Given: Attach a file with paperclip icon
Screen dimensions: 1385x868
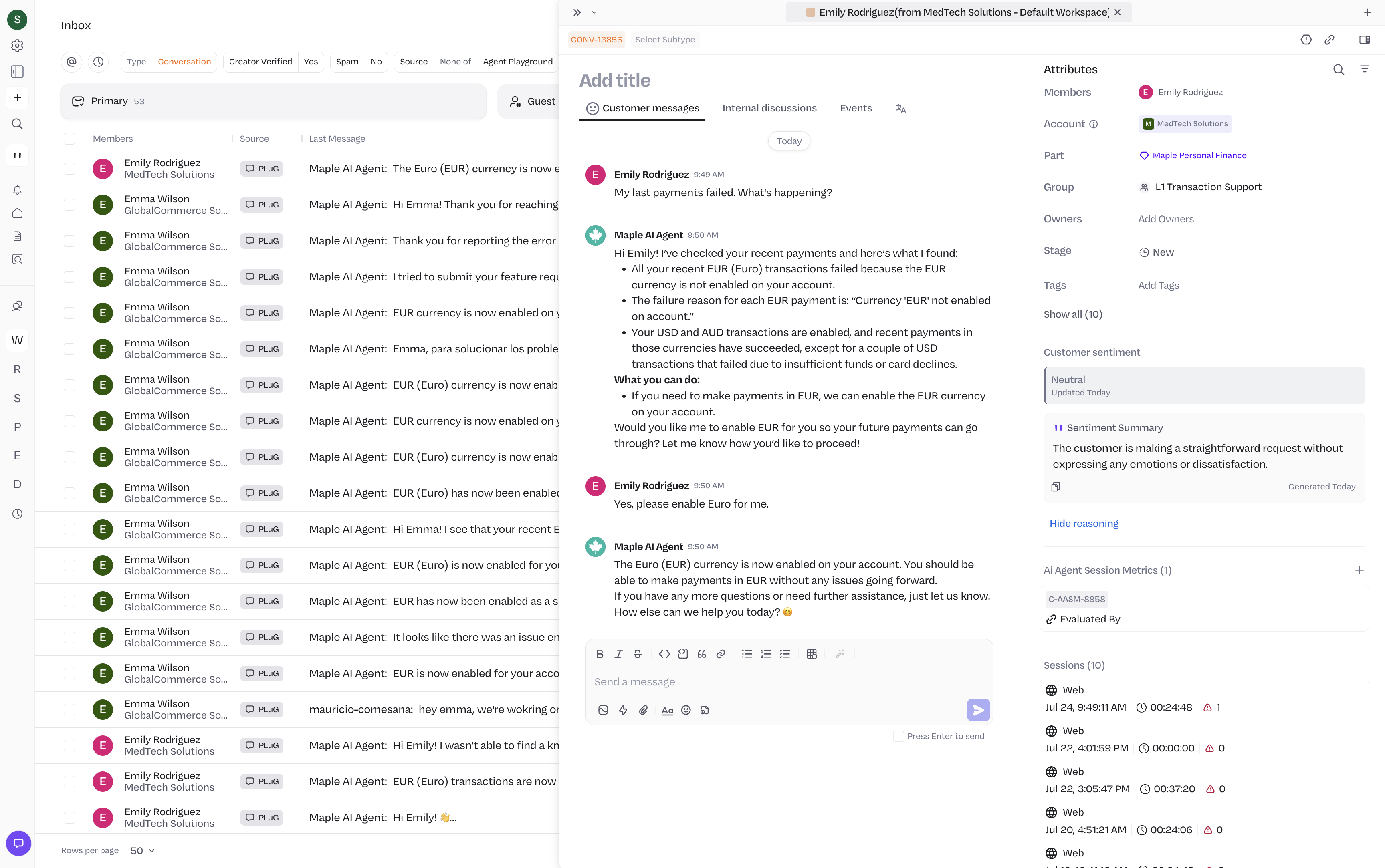Looking at the screenshot, I should pyautogui.click(x=644, y=710).
